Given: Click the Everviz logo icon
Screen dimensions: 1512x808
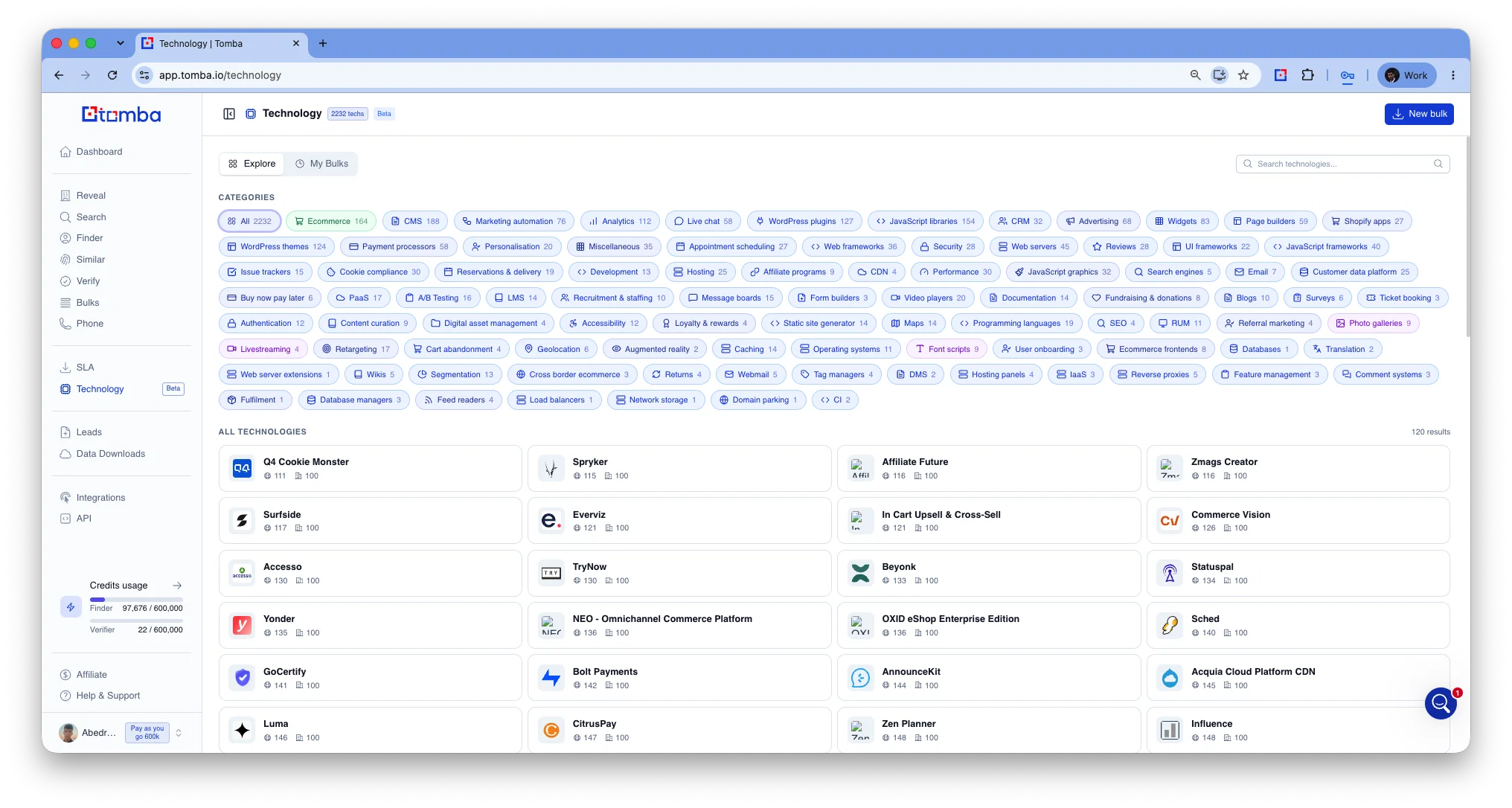Looking at the screenshot, I should (x=551, y=521).
